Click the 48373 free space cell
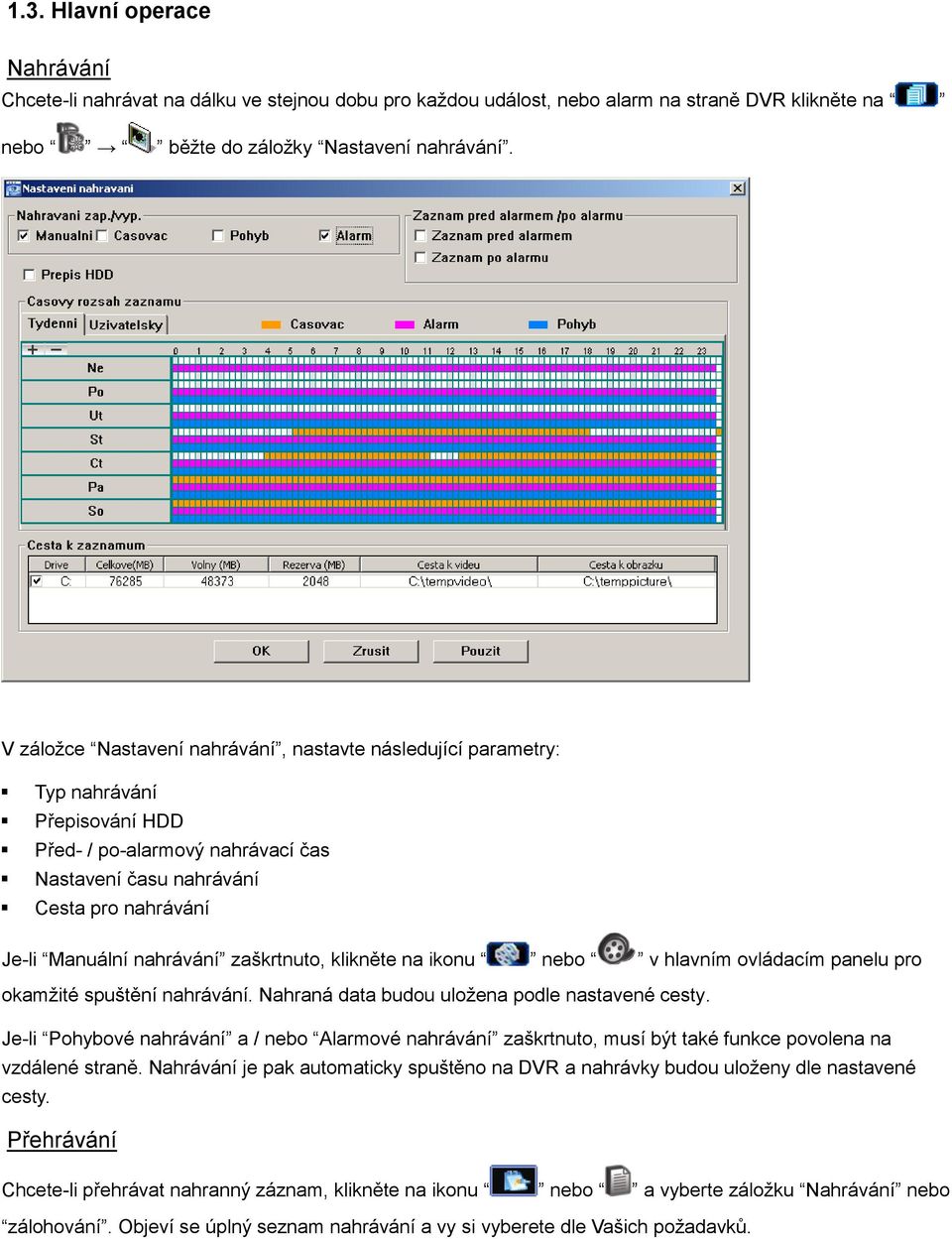Screen dimensions: 952x1239 point(217,581)
